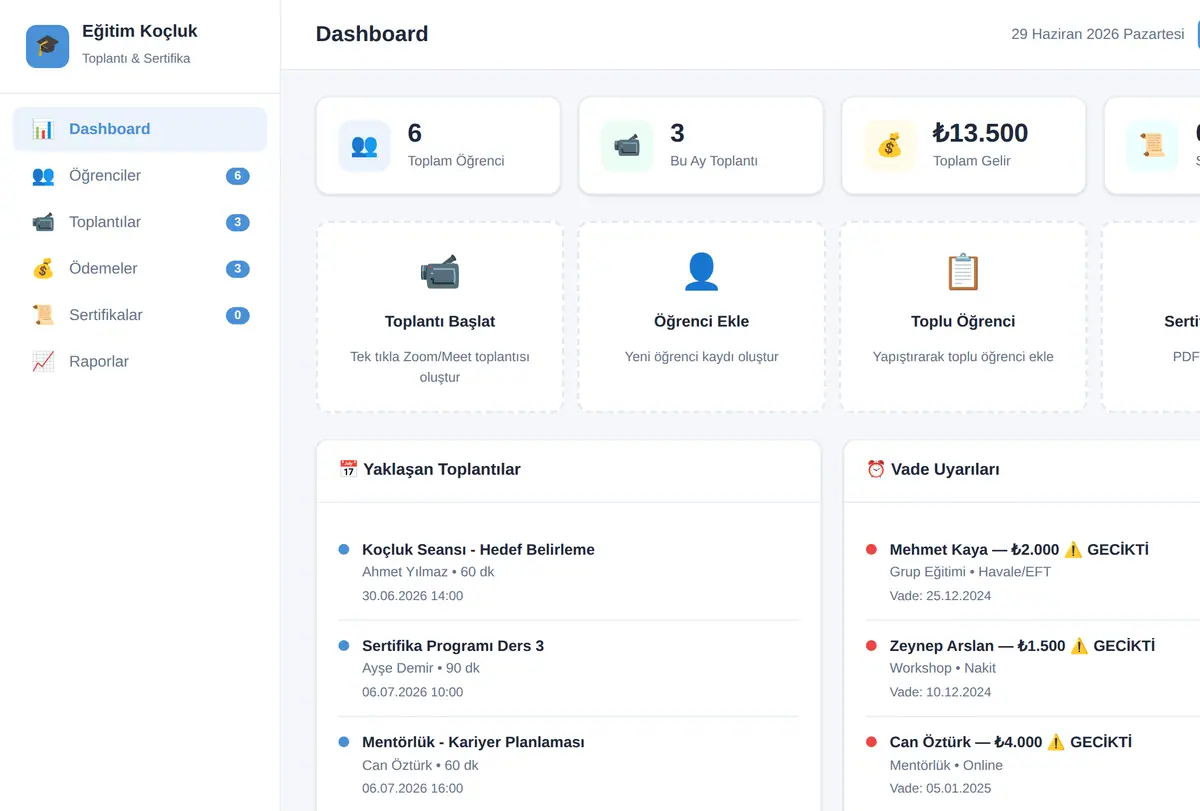This screenshot has width=1200, height=811.
Task: Click the graduation cap app logo
Action: pyautogui.click(x=47, y=46)
